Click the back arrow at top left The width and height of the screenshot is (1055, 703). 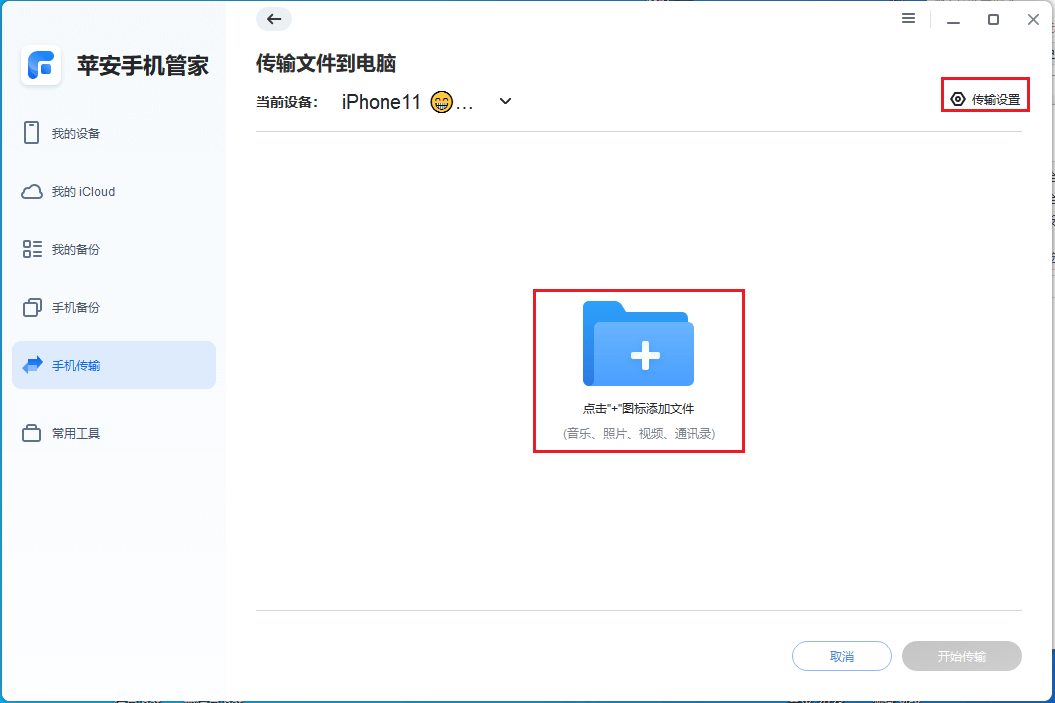pyautogui.click(x=273, y=19)
